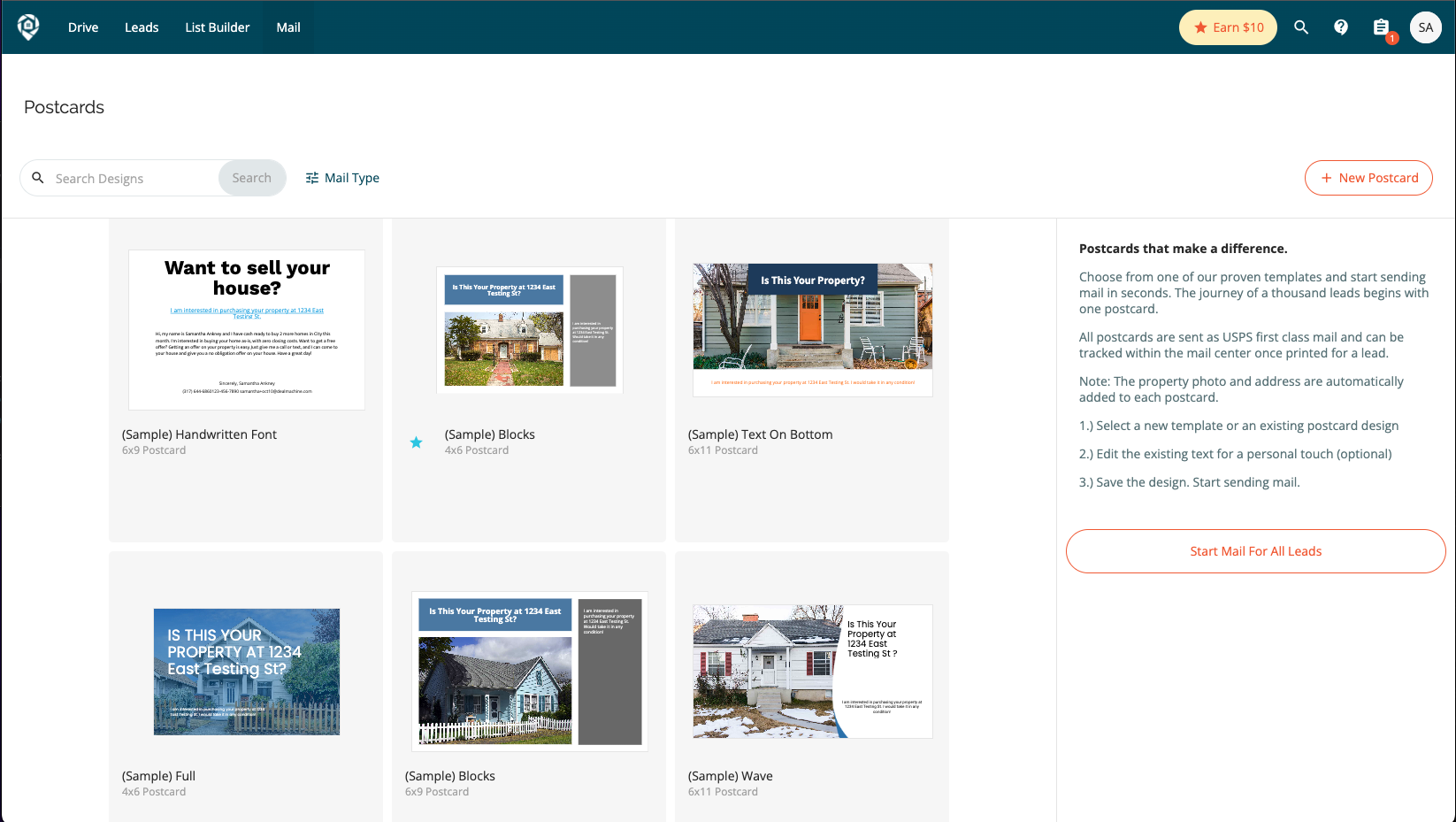Click the DealMachine logo icon

28,27
